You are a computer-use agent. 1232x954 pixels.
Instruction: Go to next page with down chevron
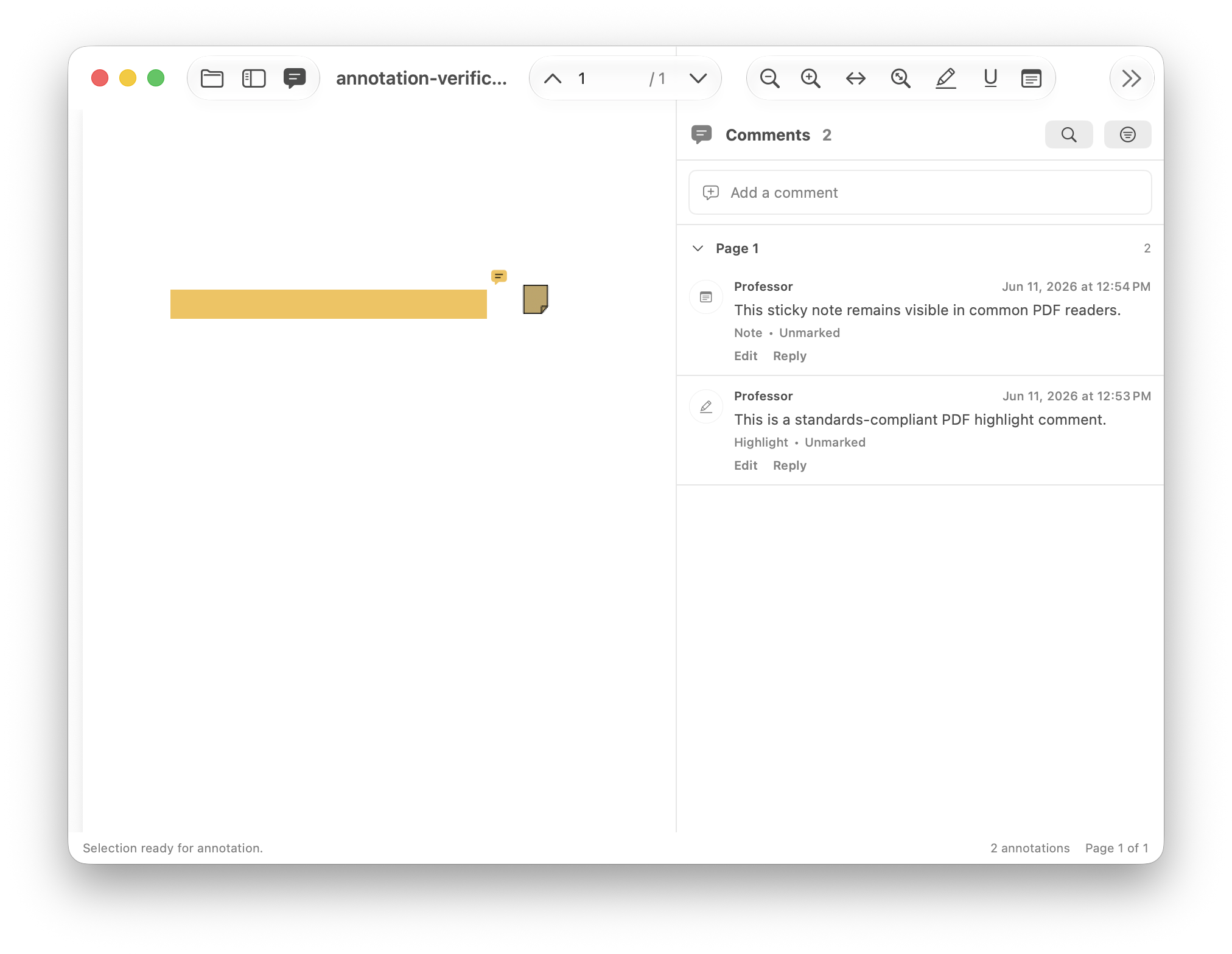coord(698,78)
